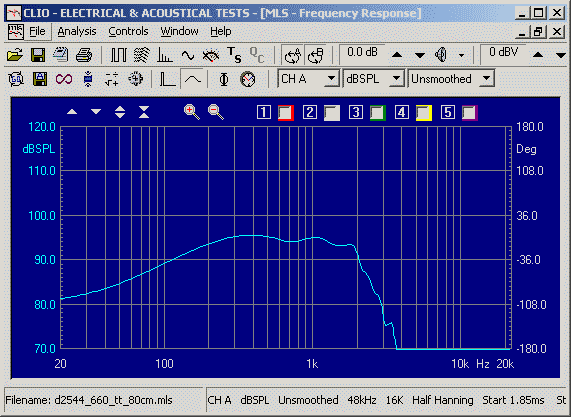Toggle loop mode infinity icon
571x417 pixels.
(64, 79)
